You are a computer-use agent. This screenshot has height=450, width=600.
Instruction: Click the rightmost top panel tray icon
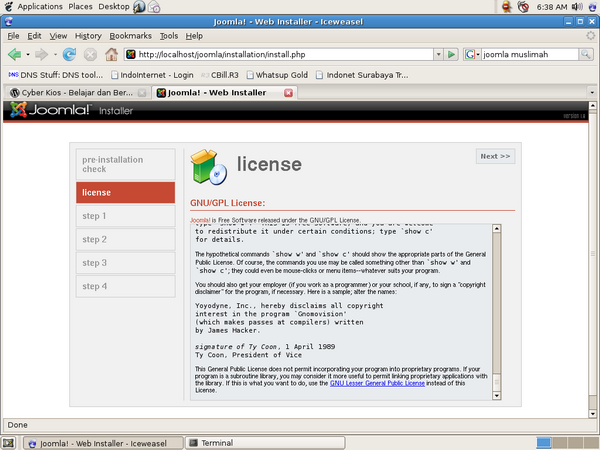click(593, 7)
